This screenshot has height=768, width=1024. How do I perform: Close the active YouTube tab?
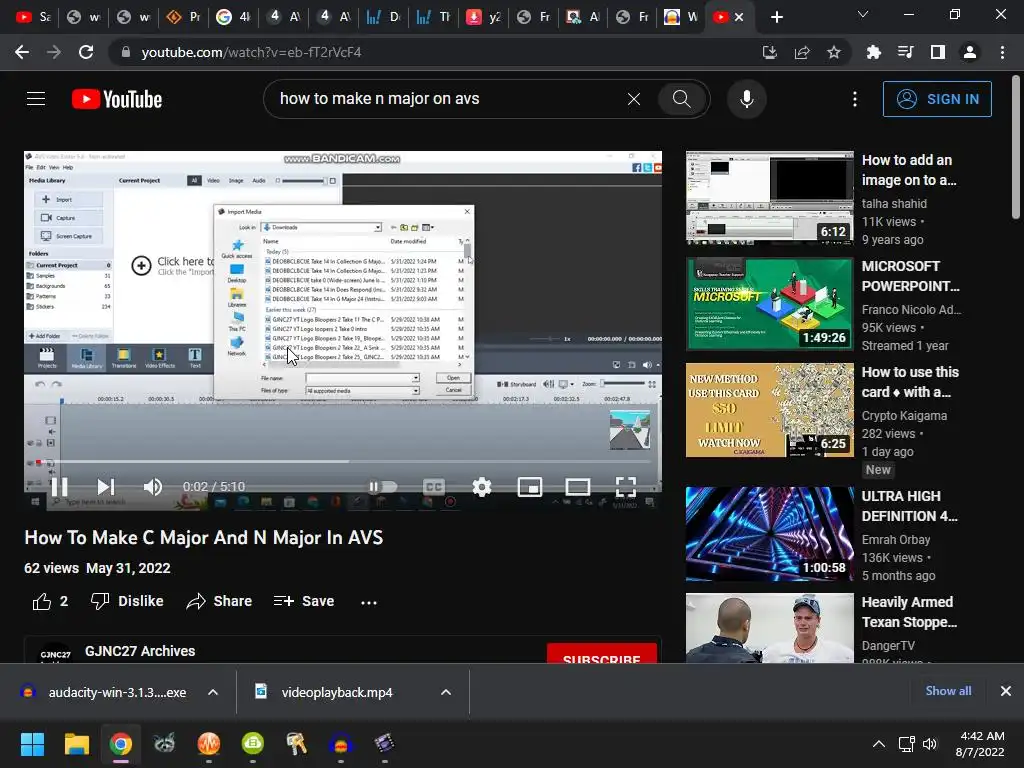click(x=739, y=18)
